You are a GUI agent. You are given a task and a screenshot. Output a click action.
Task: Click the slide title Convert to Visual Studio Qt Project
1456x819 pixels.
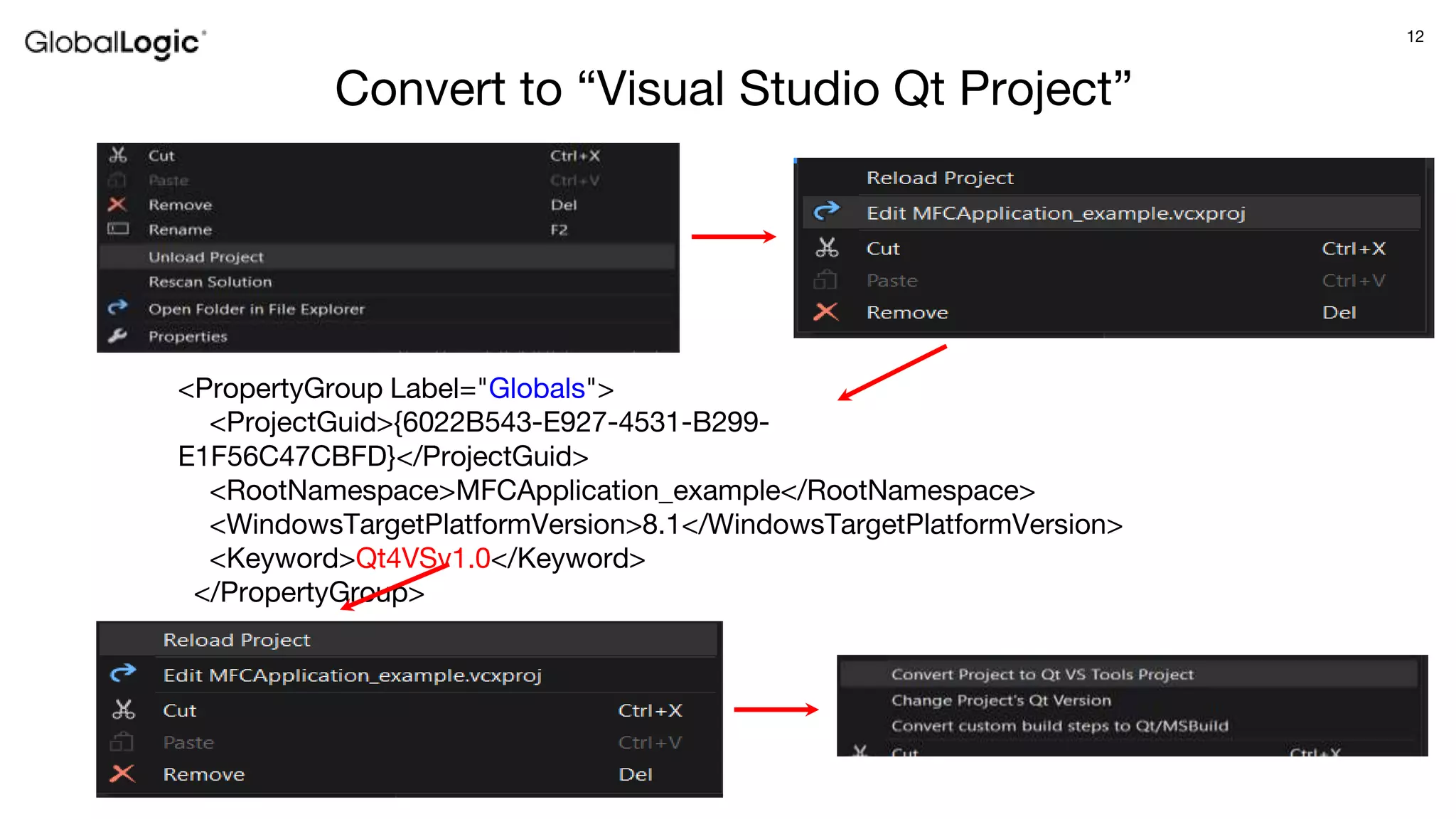[733, 89]
